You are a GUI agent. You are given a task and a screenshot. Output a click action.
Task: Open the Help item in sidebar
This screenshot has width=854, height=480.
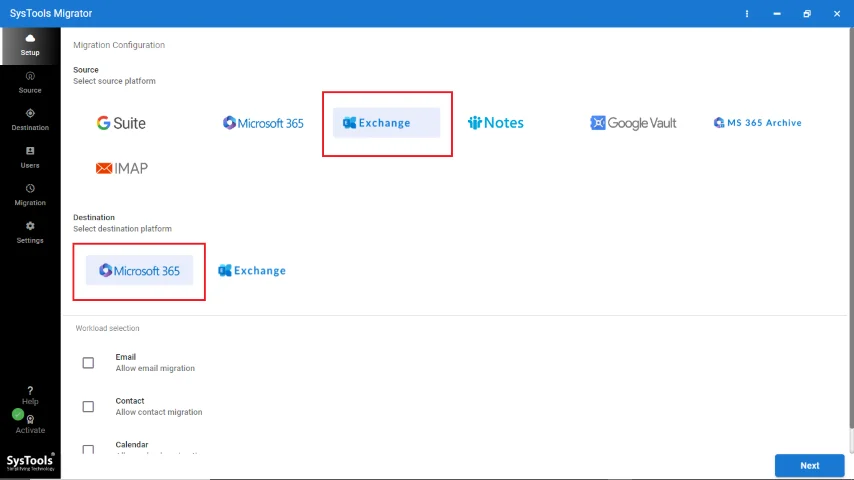(30, 396)
